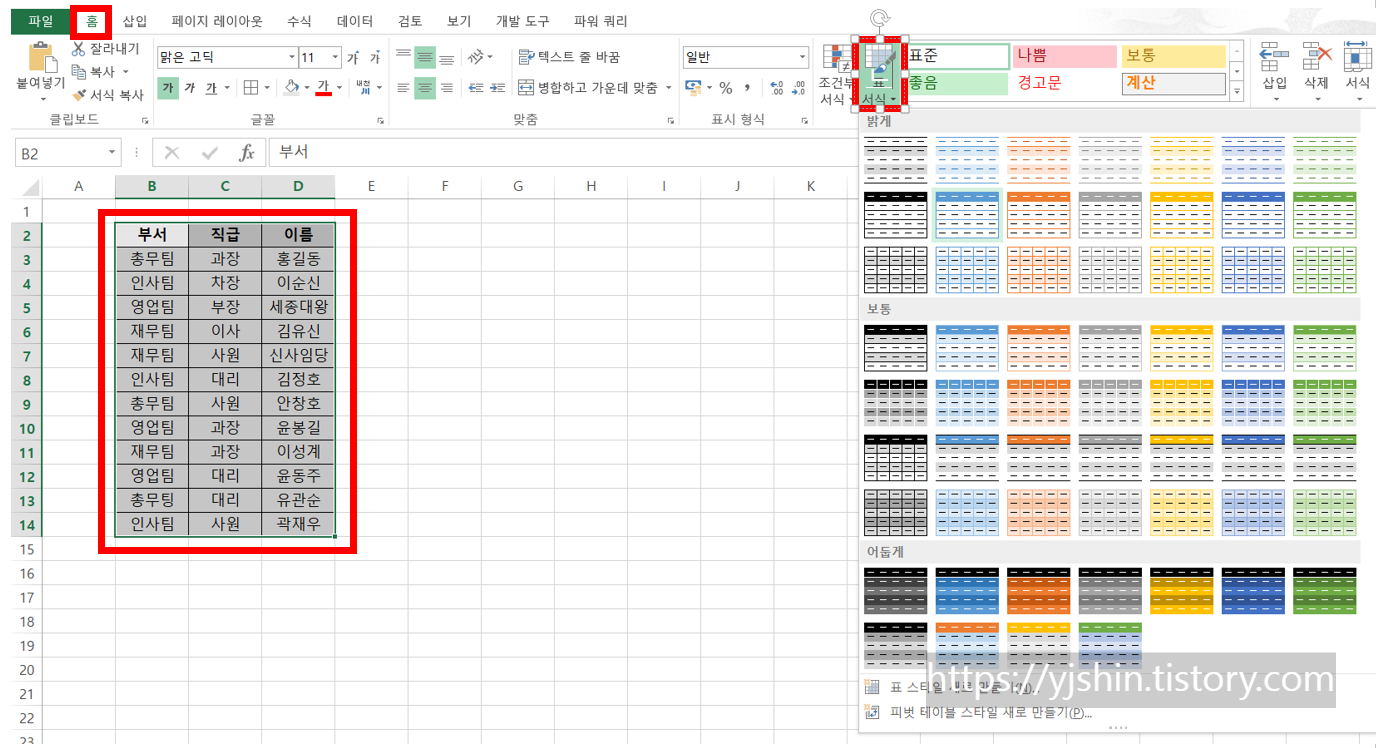
Task: Toggle center horizontal text alignment
Action: [x=425, y=88]
